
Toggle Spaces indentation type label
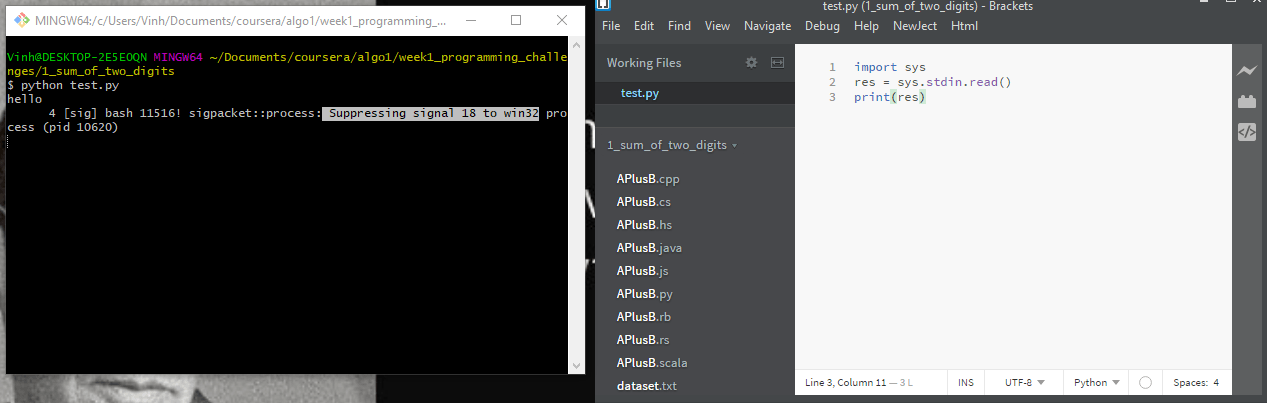click(x=1190, y=383)
